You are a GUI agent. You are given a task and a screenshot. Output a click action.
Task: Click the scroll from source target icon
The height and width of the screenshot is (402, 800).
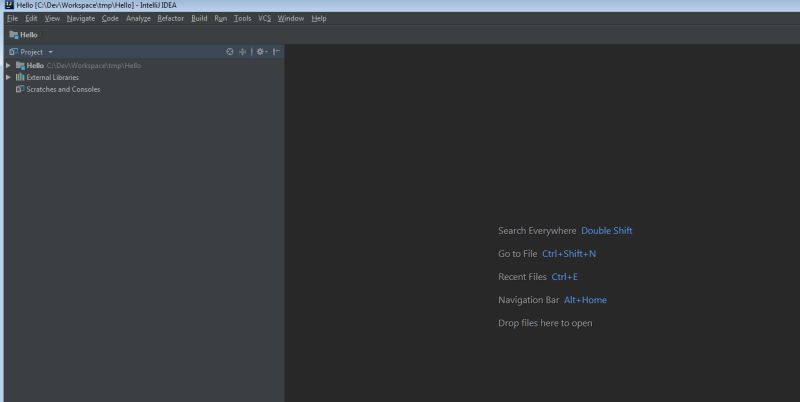pos(230,52)
